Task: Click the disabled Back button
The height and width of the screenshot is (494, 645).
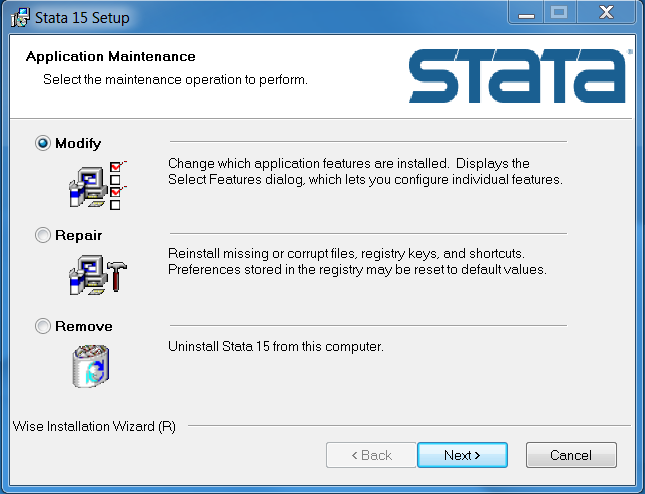Action: click(371, 455)
